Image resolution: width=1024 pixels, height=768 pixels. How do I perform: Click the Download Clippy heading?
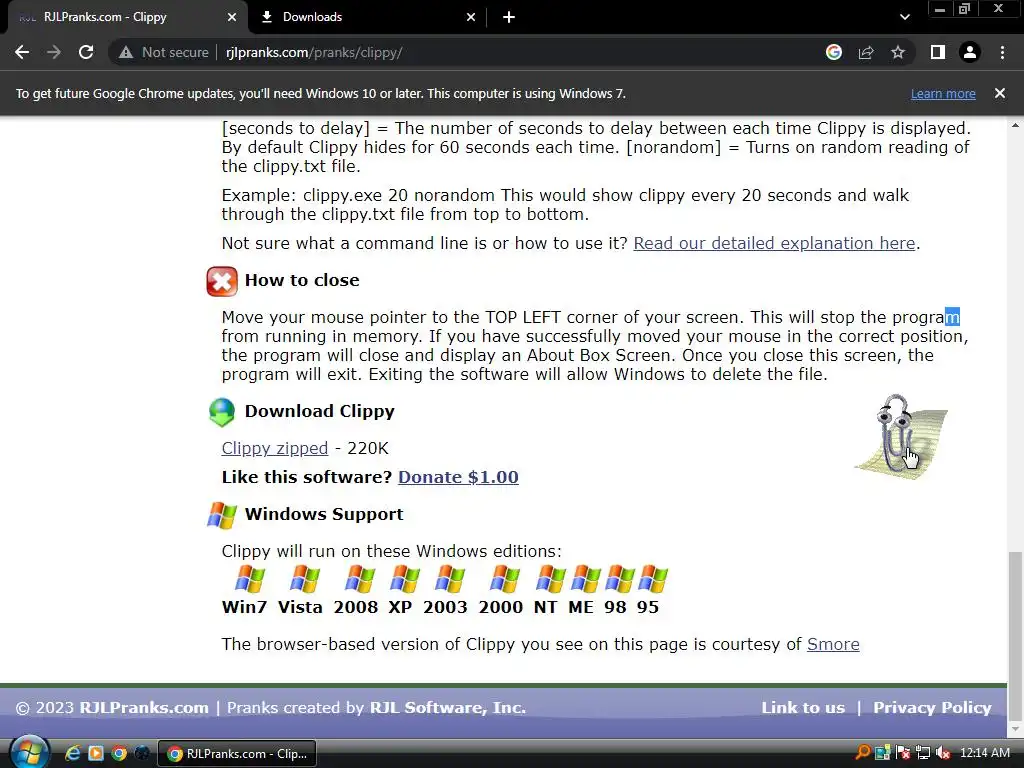[x=319, y=411]
